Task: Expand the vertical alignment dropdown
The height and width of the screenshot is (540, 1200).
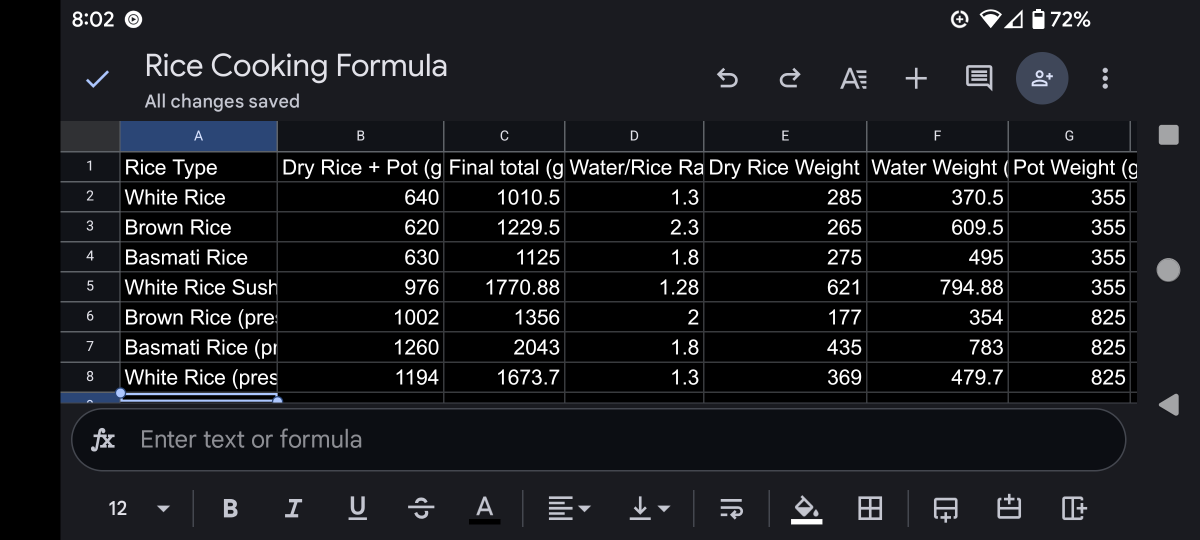Action: click(650, 508)
